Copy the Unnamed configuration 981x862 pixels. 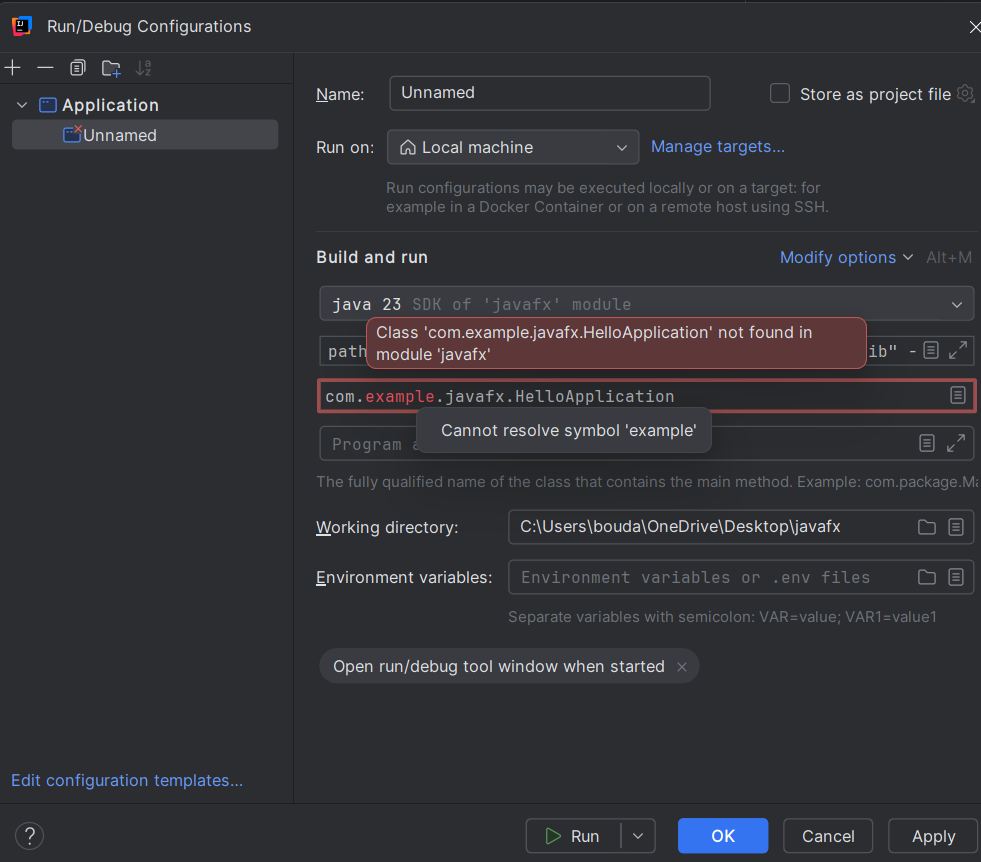coord(77,67)
